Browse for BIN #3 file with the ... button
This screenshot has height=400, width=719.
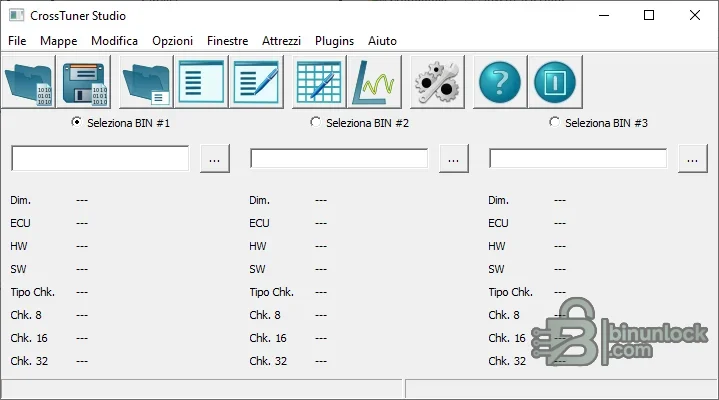[x=692, y=159]
